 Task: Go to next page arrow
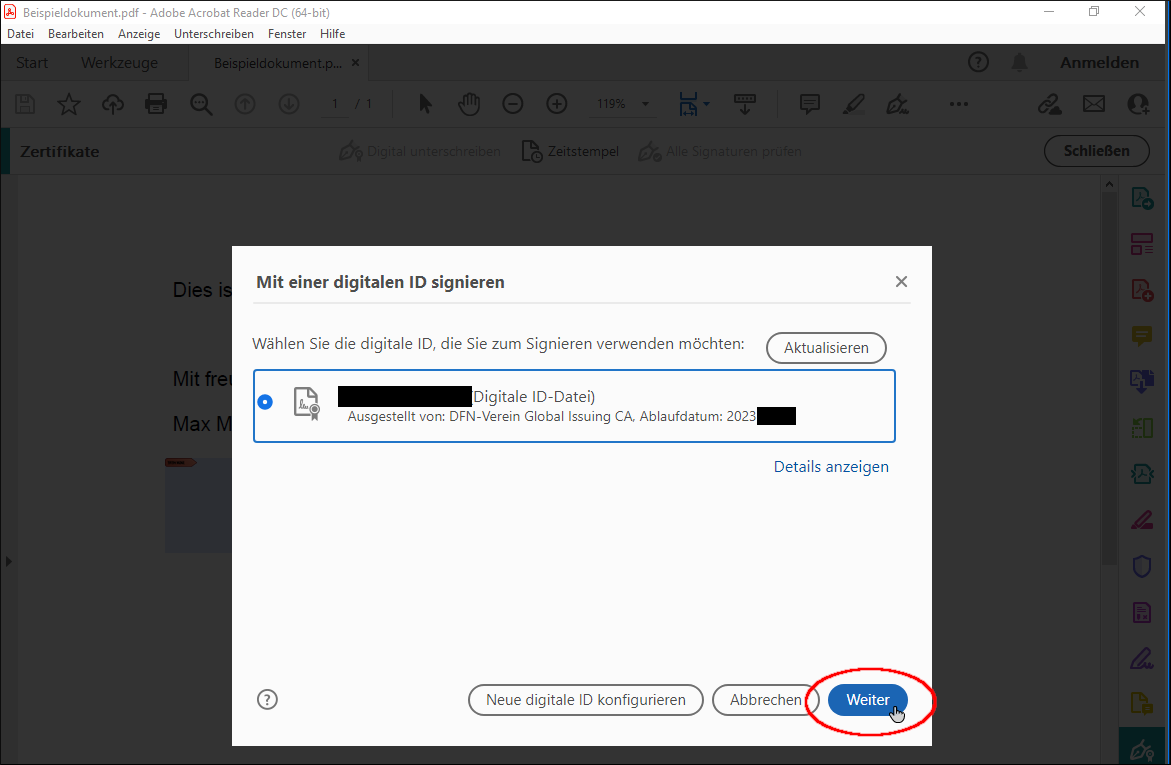click(x=289, y=104)
